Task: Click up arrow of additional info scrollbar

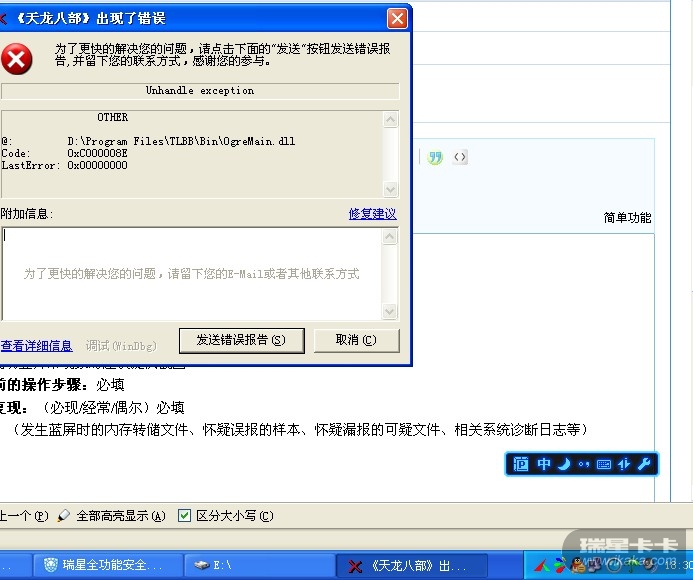Action: (389, 237)
